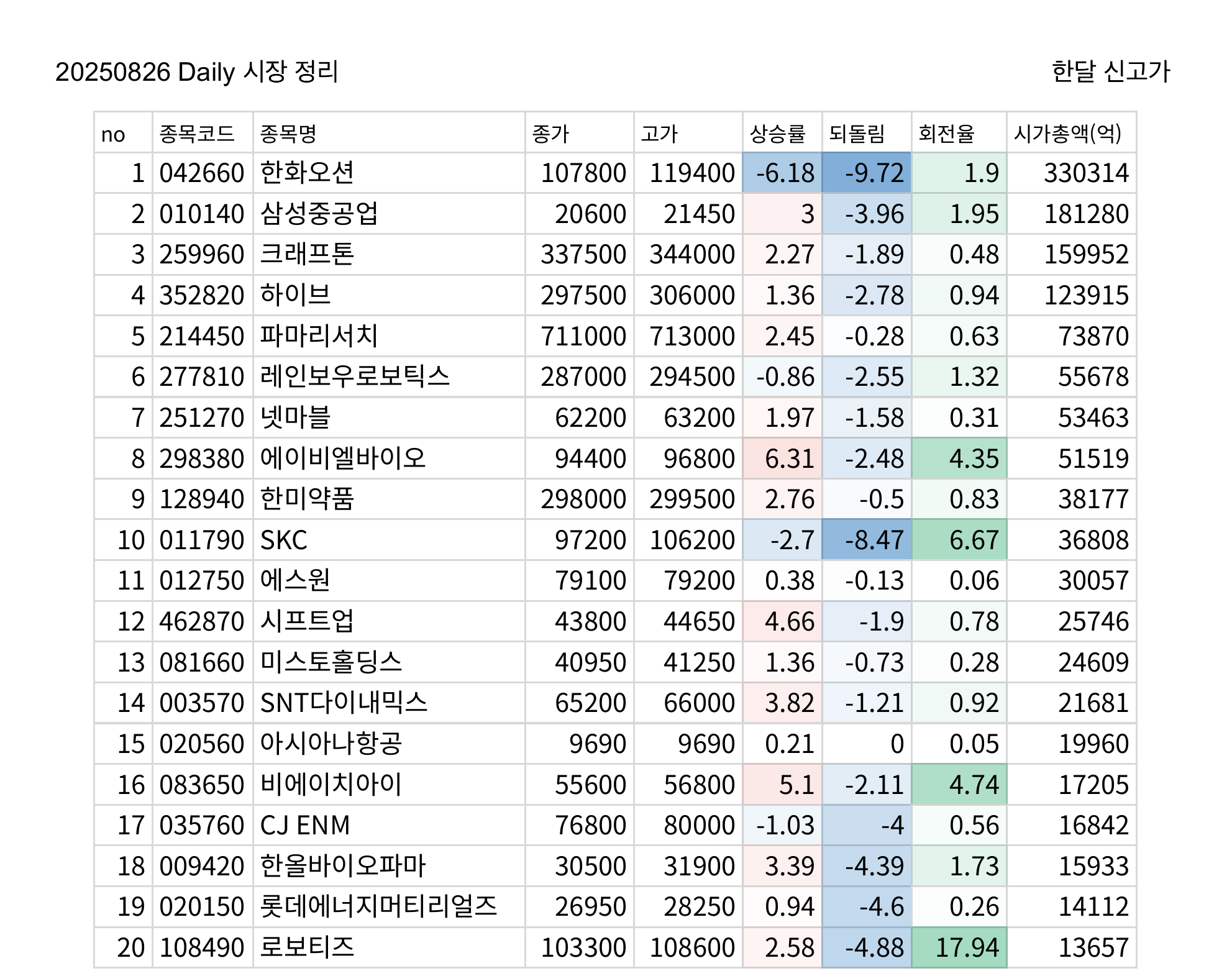The image size is (1232, 976).
Task: Click the high price "63200"
Action: (700, 418)
